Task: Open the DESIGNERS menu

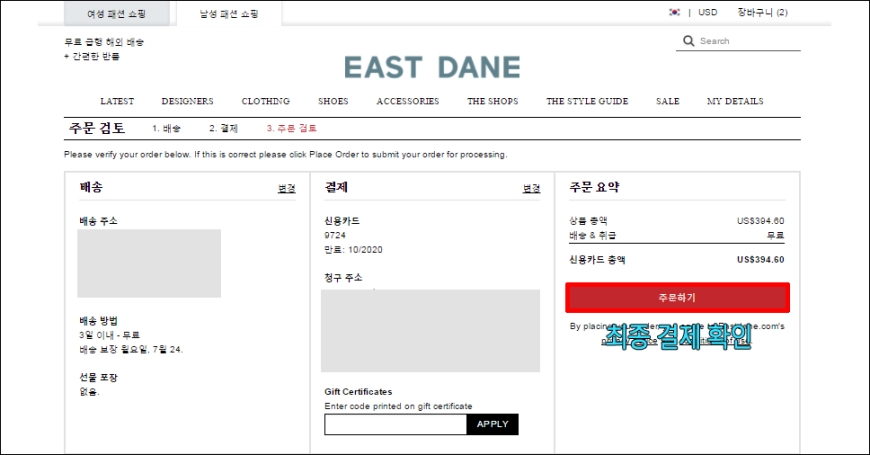Action: coord(188,101)
